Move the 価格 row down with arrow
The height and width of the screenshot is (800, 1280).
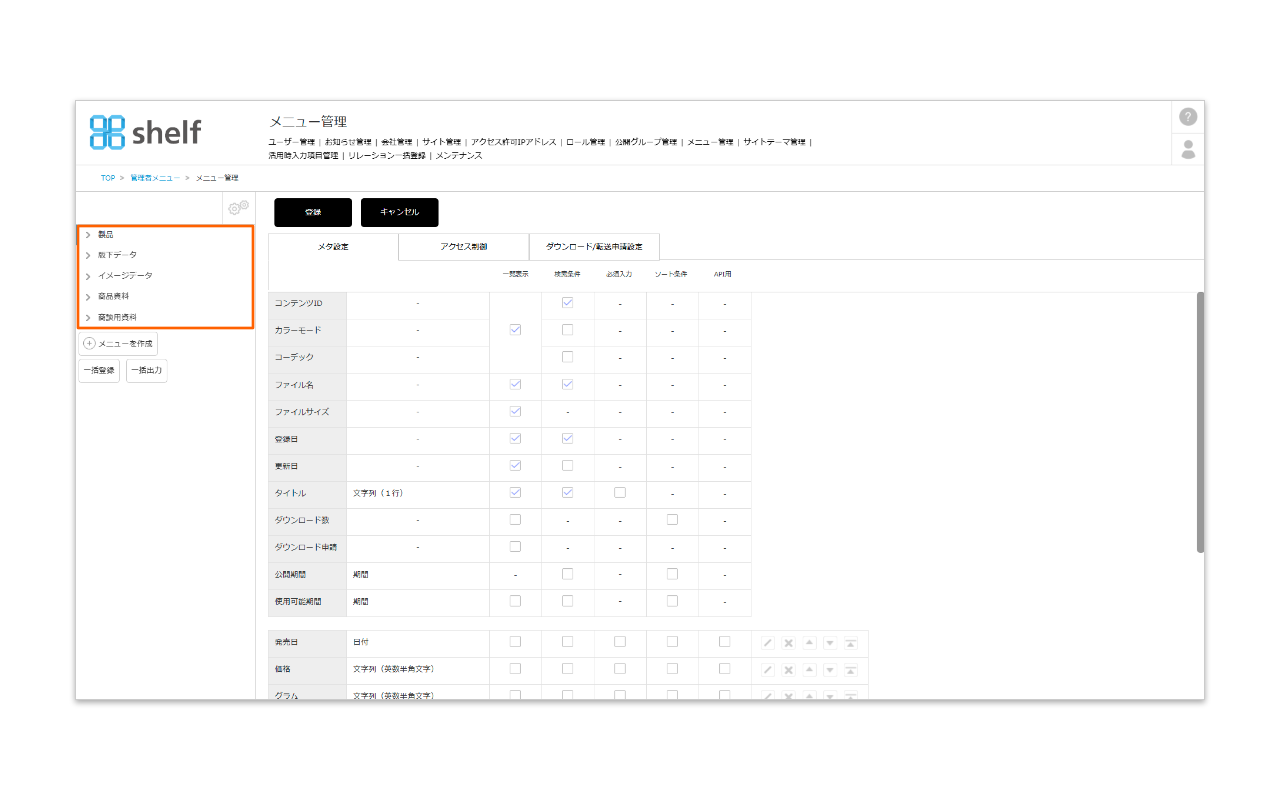coord(830,670)
